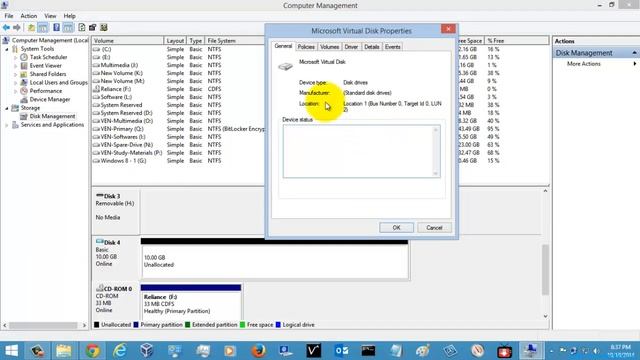Expand the Local Users and Groups arrow
Viewport: 640px width, 360px height.
pyautogui.click(x=16, y=83)
